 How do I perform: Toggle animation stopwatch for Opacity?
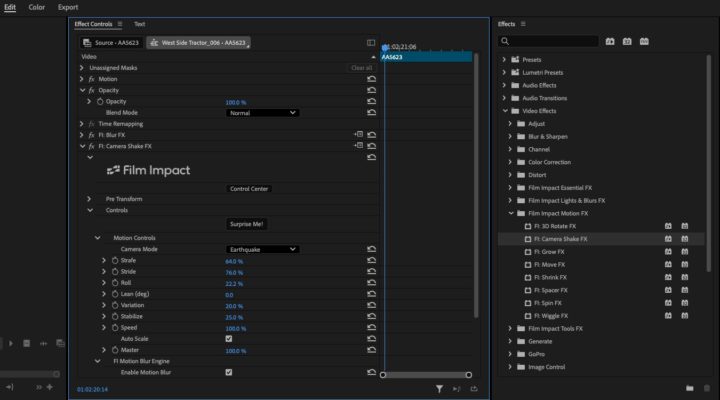(100, 101)
